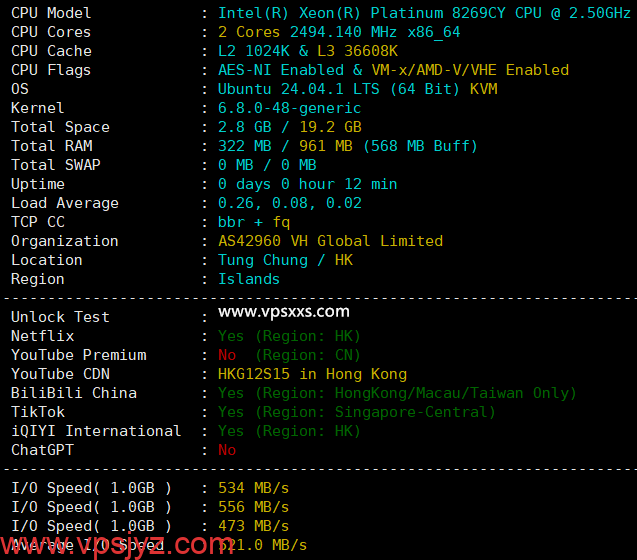Click the load average '0.26, 0.08, 0.02'

[x=290, y=203]
